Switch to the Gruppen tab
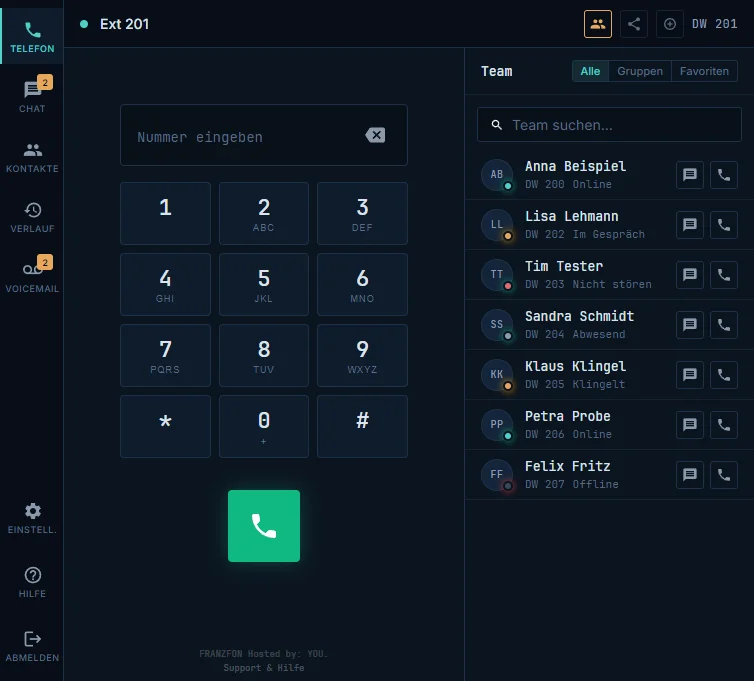Screen dimensions: 754x681 [x=640, y=71]
